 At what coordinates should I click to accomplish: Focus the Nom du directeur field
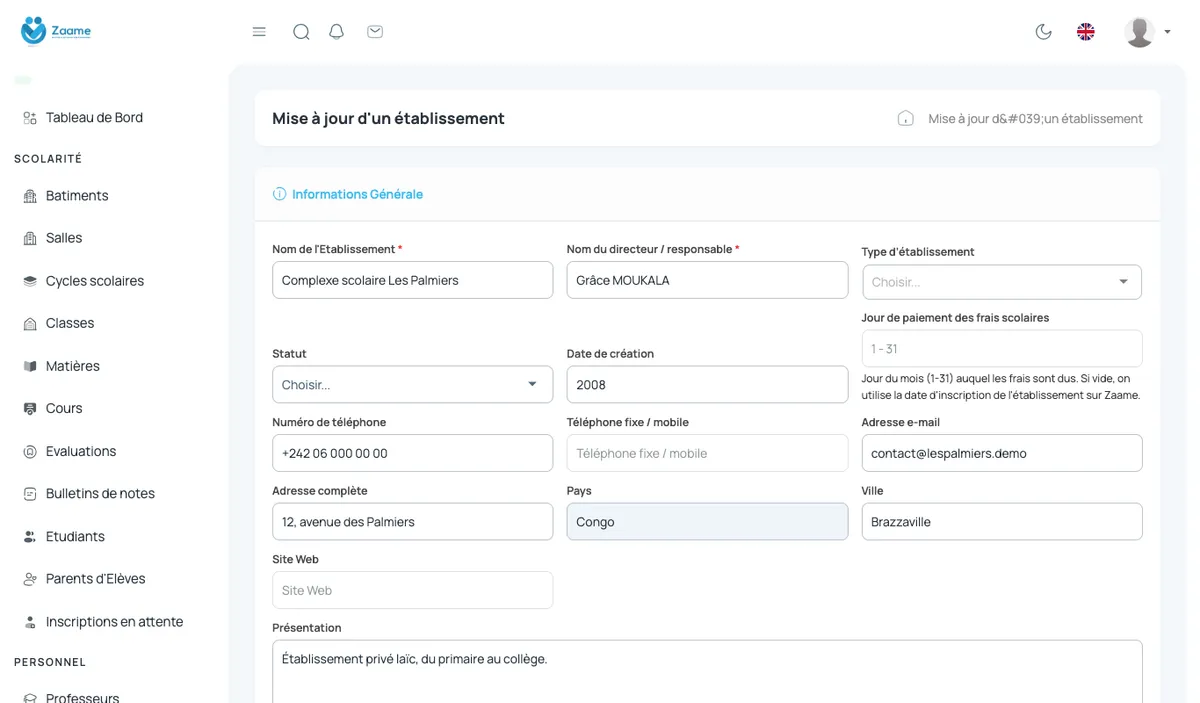click(707, 280)
